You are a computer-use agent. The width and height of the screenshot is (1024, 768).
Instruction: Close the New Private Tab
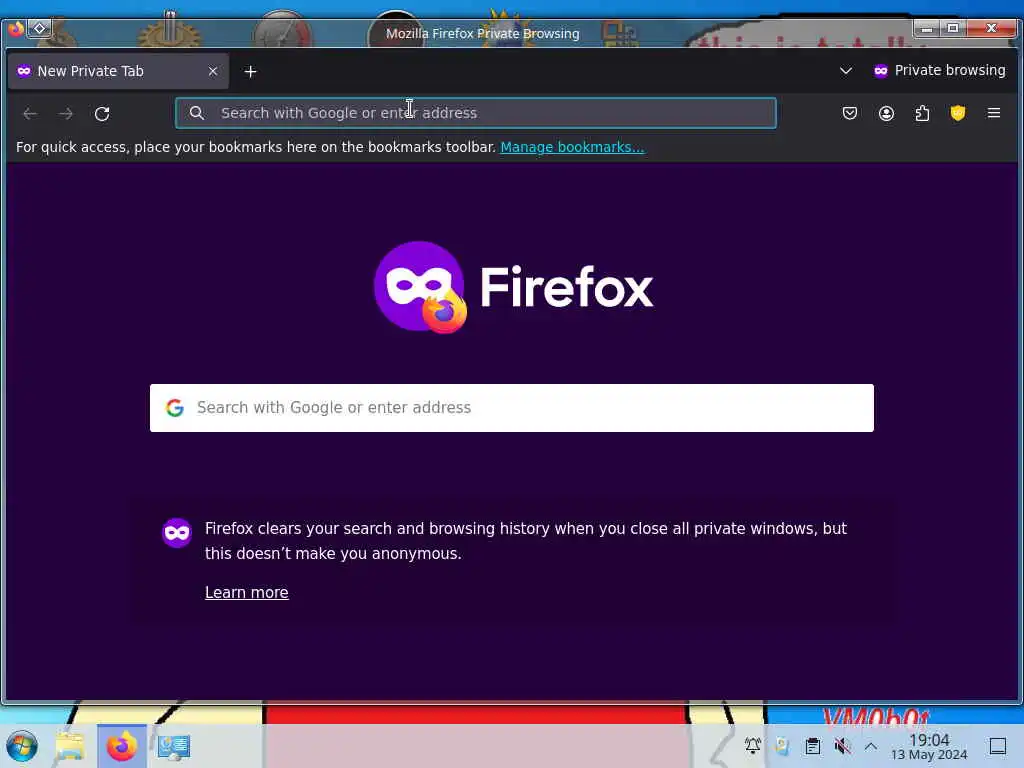tap(213, 71)
